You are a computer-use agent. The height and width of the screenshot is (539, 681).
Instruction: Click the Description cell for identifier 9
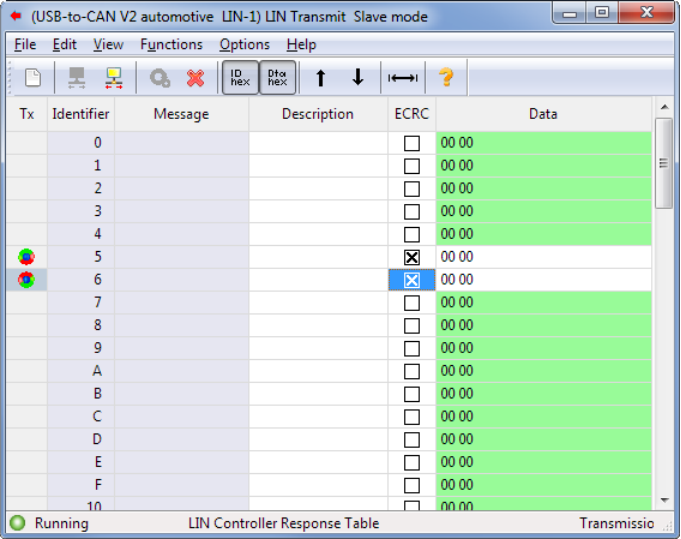[x=318, y=348]
